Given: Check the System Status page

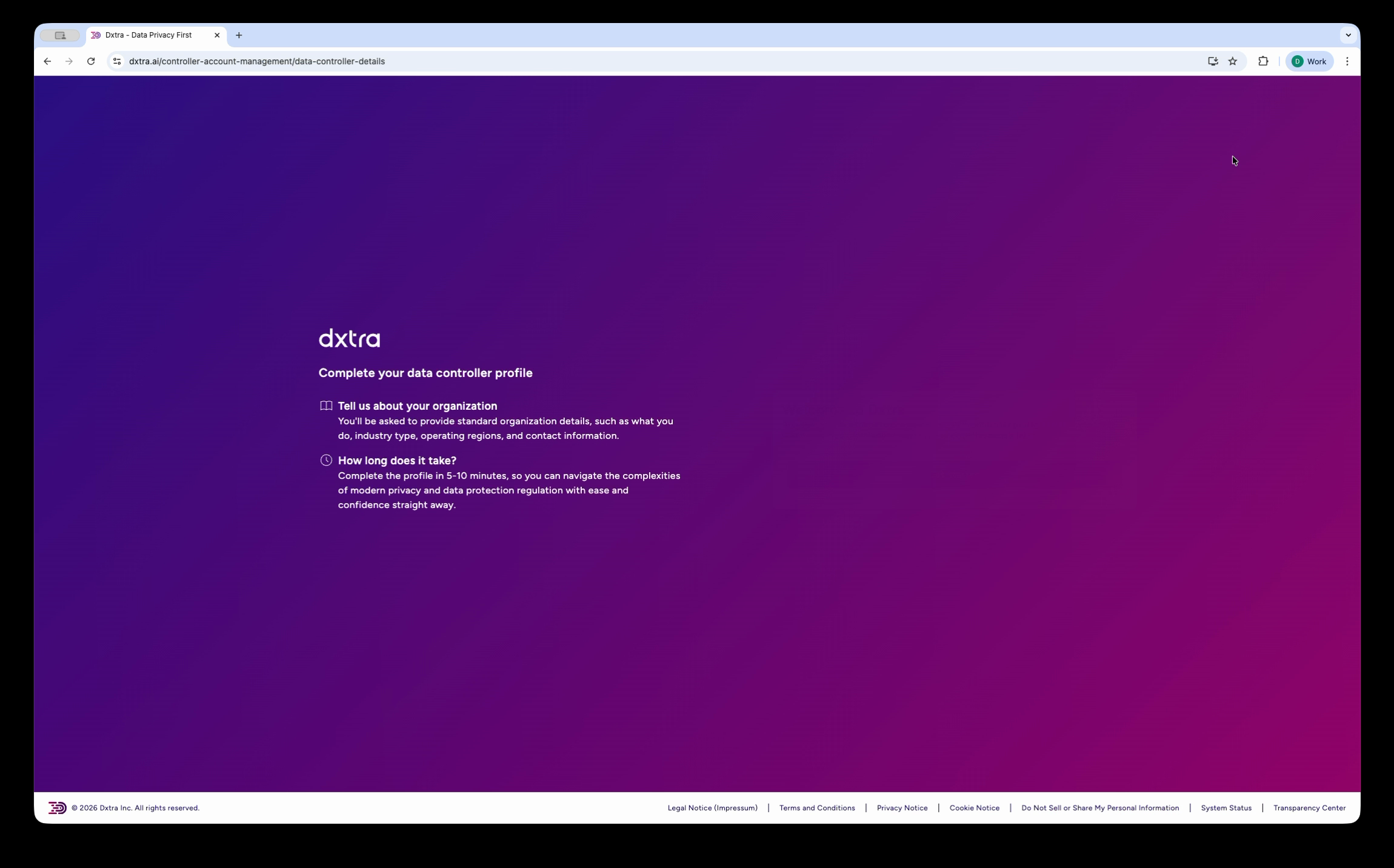Looking at the screenshot, I should [x=1226, y=807].
